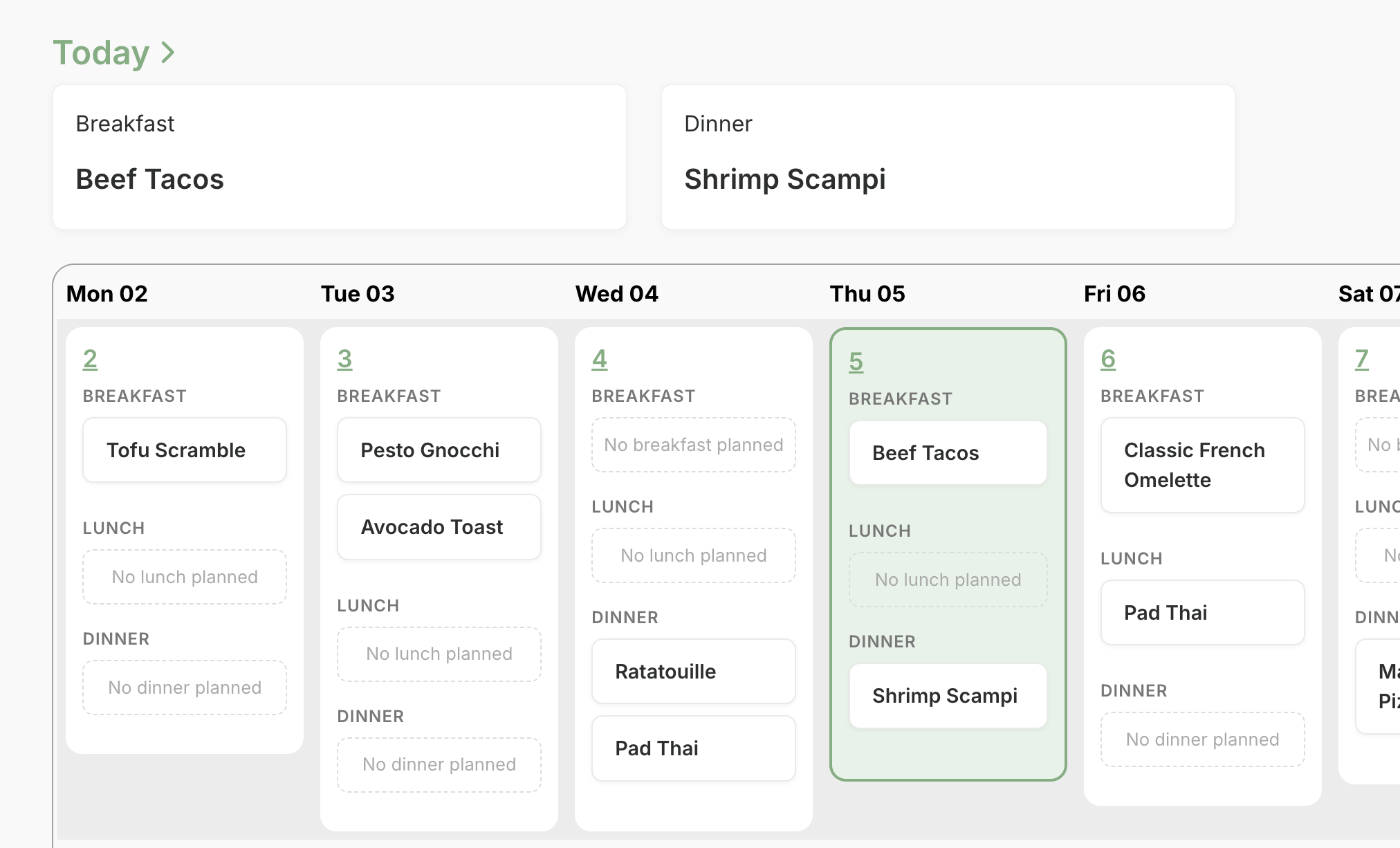Viewport: 1400px width, 848px height.
Task: Open day 3 link on Tuesday
Action: pos(344,359)
